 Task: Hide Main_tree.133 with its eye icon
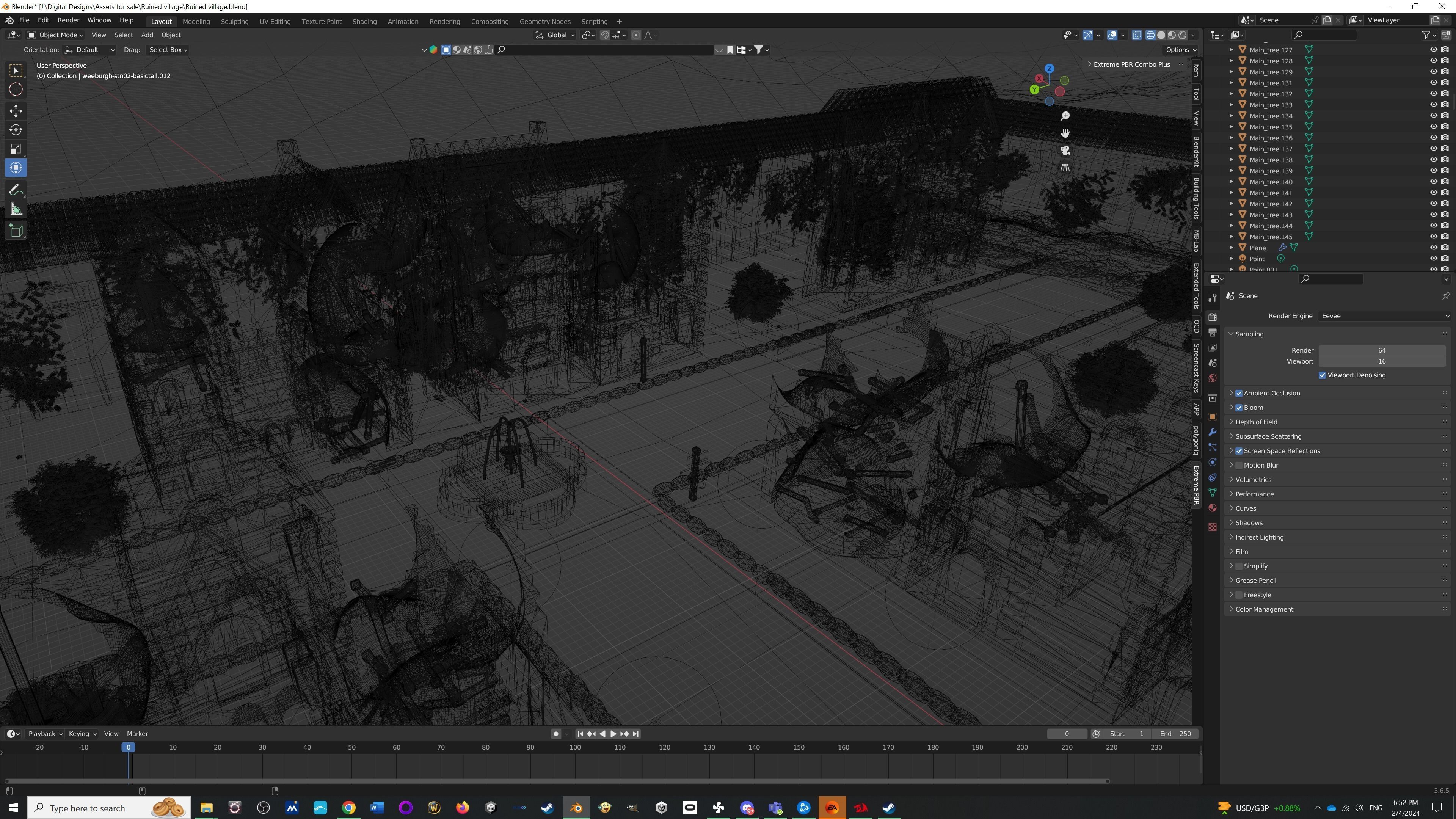(1434, 105)
